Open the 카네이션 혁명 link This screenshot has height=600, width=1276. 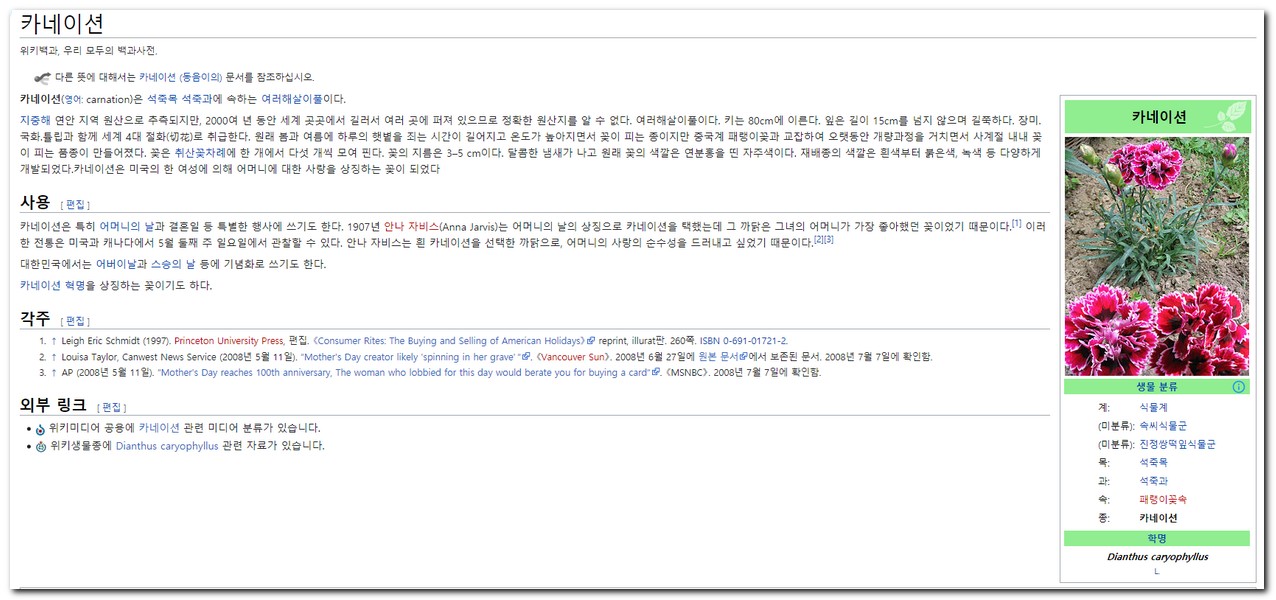coord(52,286)
